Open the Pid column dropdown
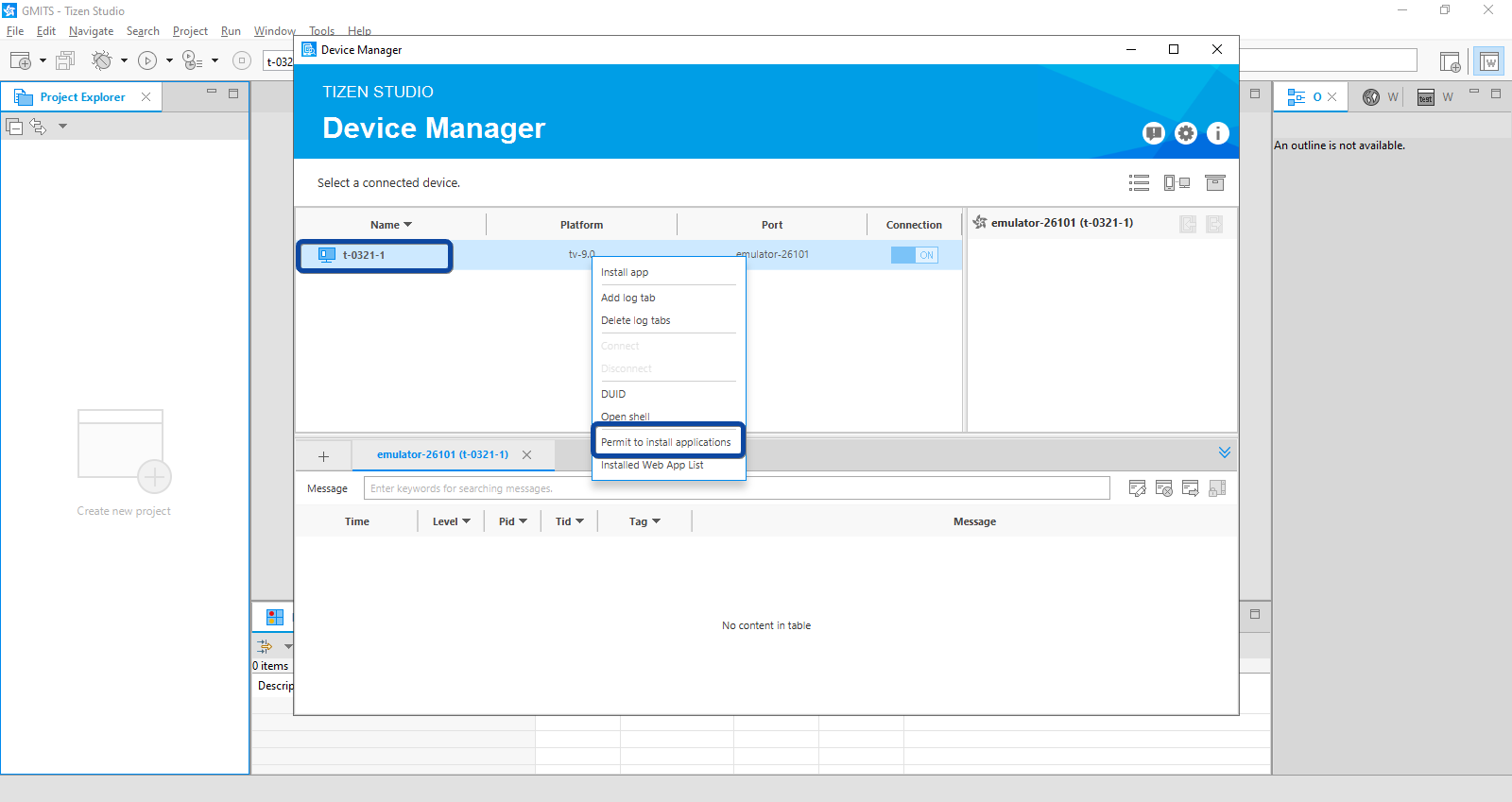Viewport: 1512px width, 802px height. pos(523,521)
